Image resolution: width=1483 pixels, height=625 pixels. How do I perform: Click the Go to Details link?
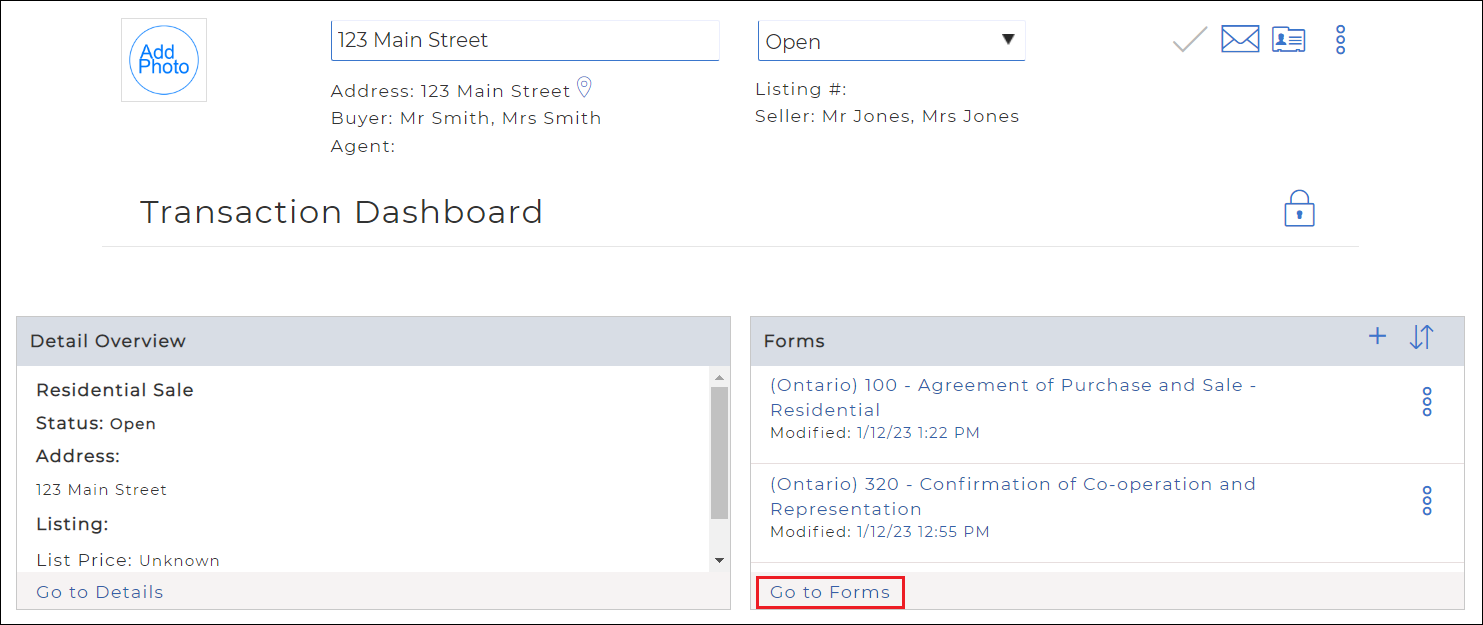pyautogui.click(x=100, y=592)
